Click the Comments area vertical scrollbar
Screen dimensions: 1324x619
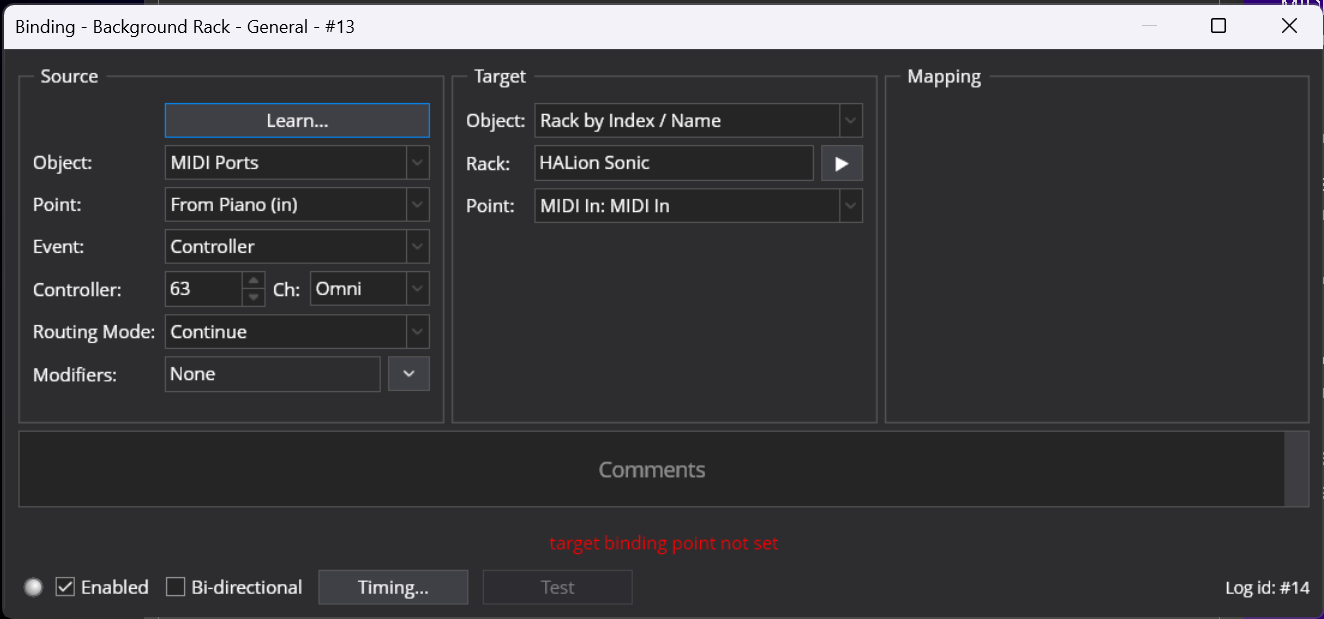coord(1297,469)
